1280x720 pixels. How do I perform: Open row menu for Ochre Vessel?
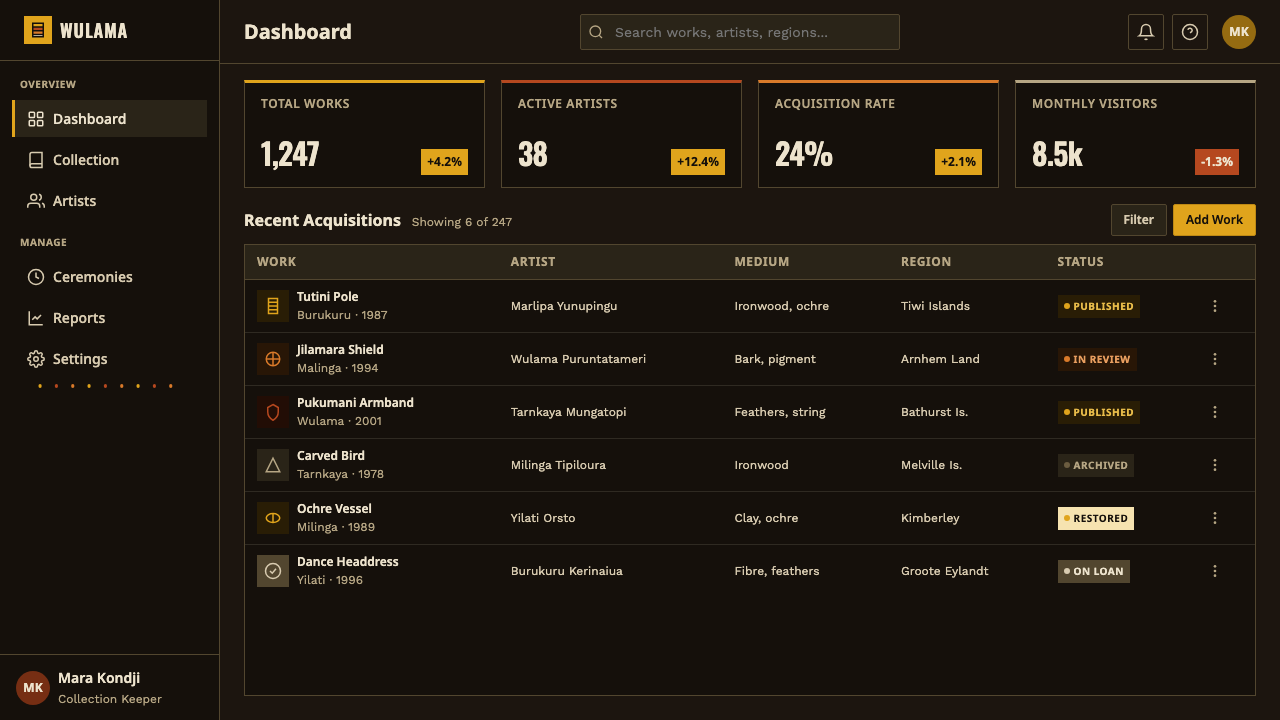pos(1215,518)
